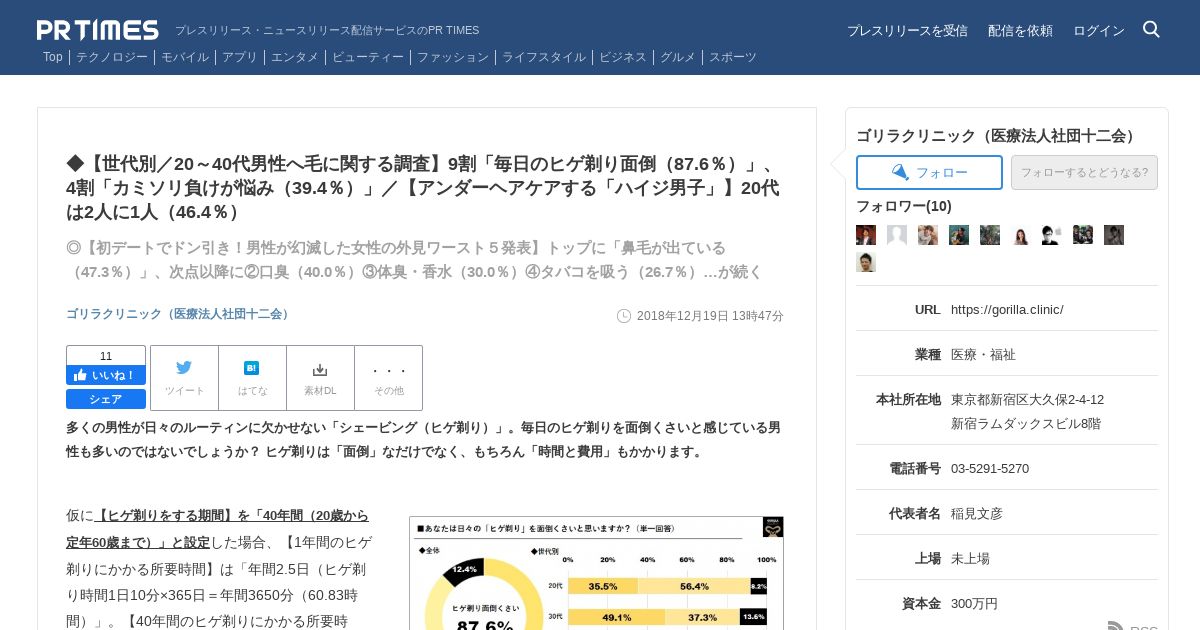Click listing status 未上場
The height and width of the screenshot is (630, 1200).
pyautogui.click(x=970, y=558)
